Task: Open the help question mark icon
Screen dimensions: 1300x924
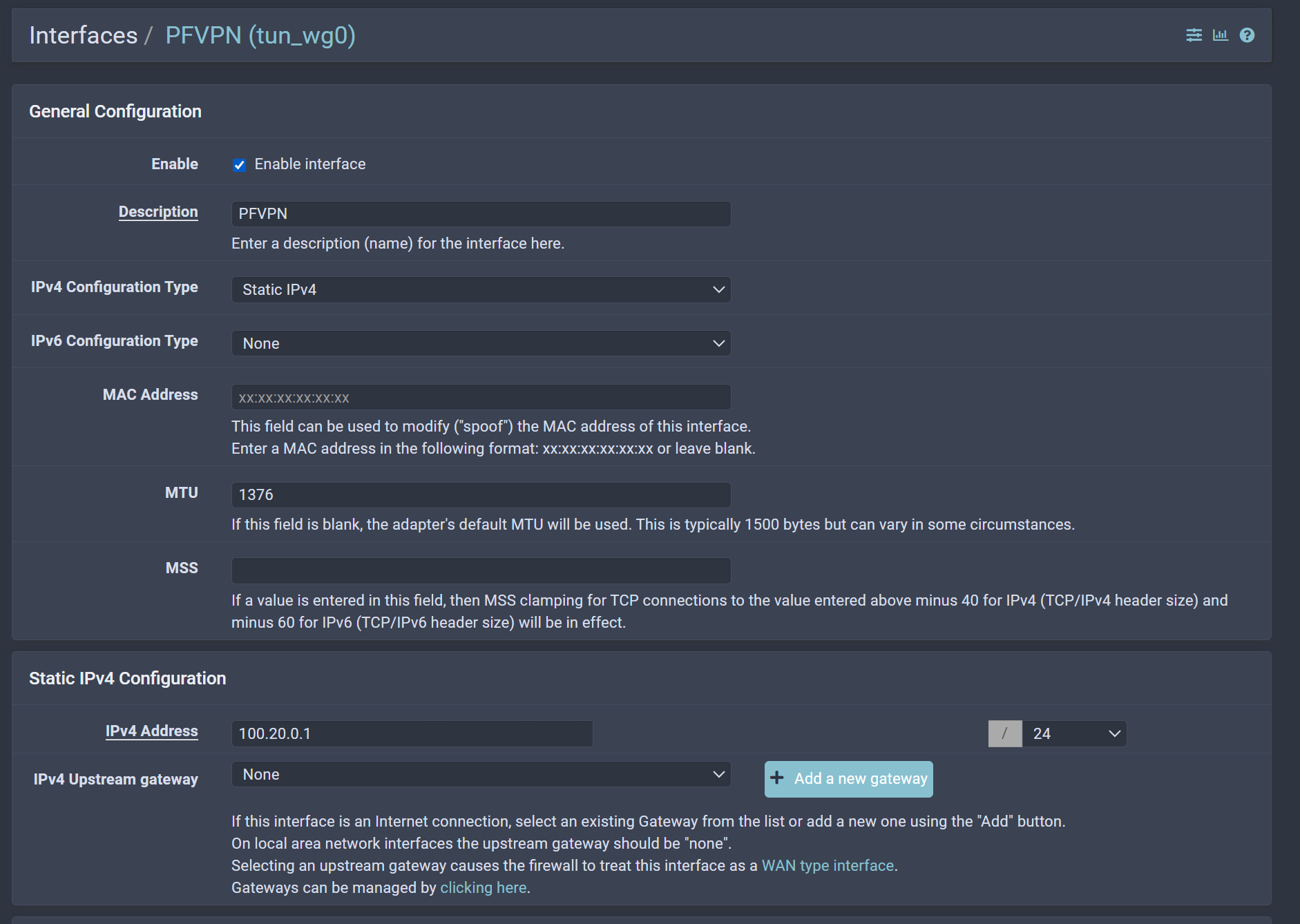Action: [1247, 35]
